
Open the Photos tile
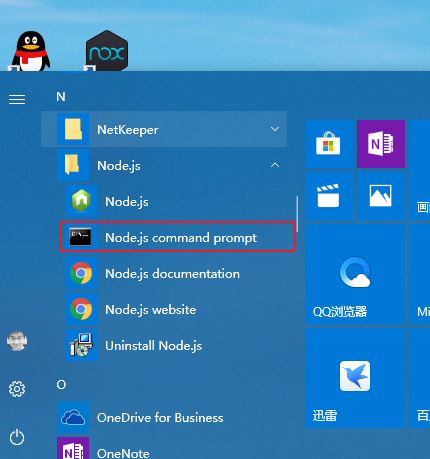click(381, 196)
